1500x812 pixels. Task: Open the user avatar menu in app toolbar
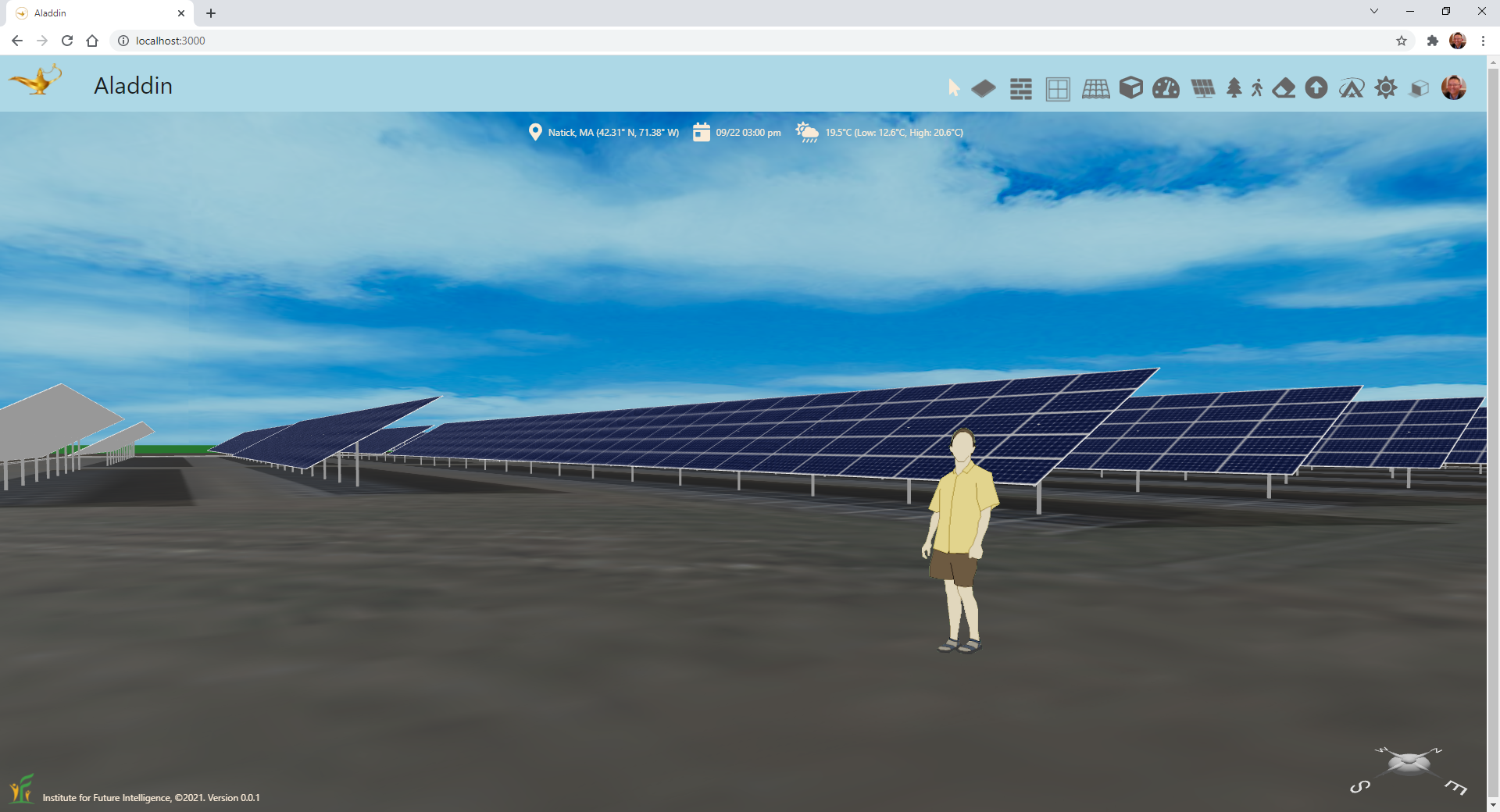pyautogui.click(x=1453, y=87)
